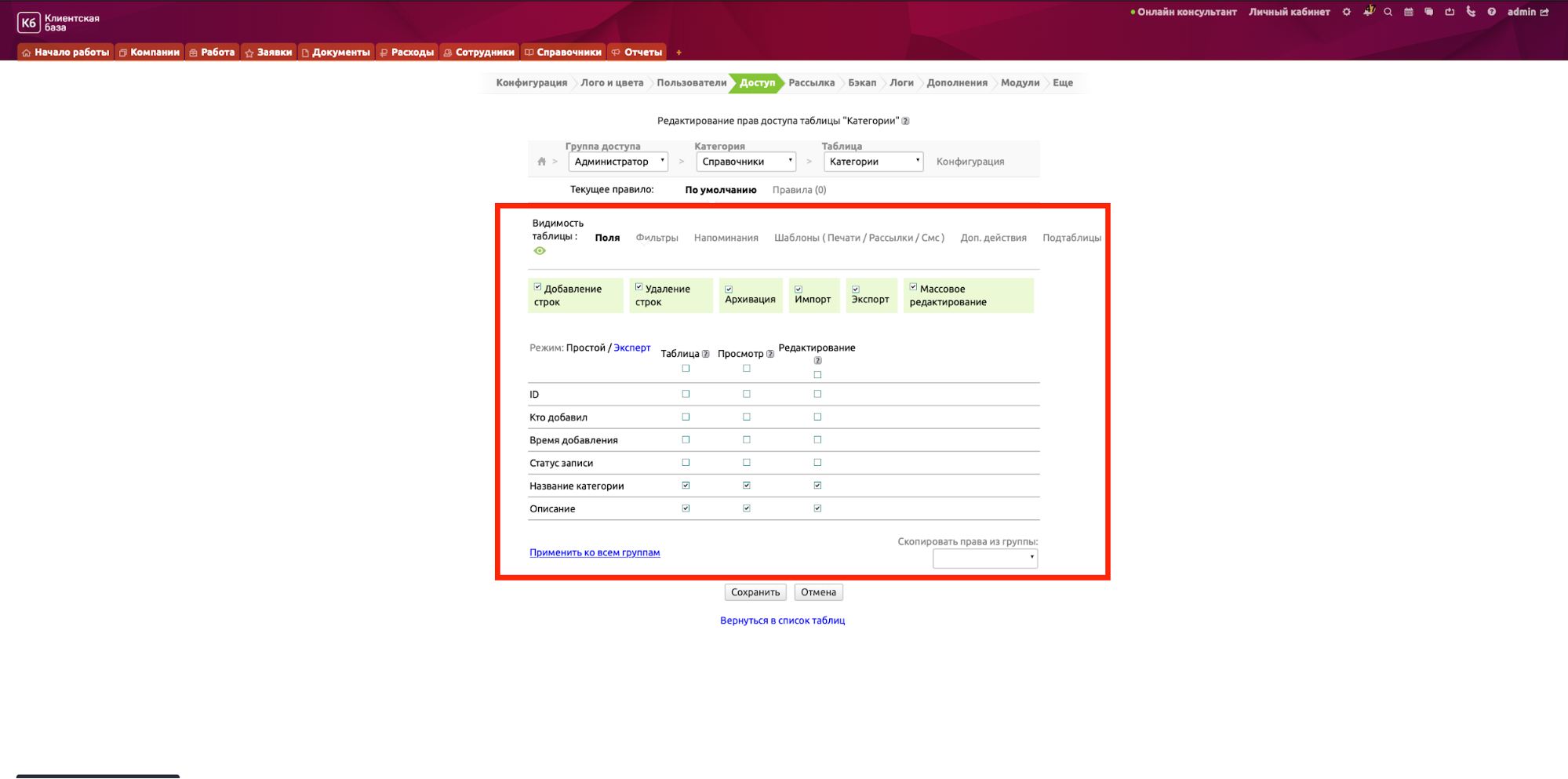Screen dimensions: 1568x779
Task: Toggle table visibility eye icon
Action: pyautogui.click(x=540, y=251)
